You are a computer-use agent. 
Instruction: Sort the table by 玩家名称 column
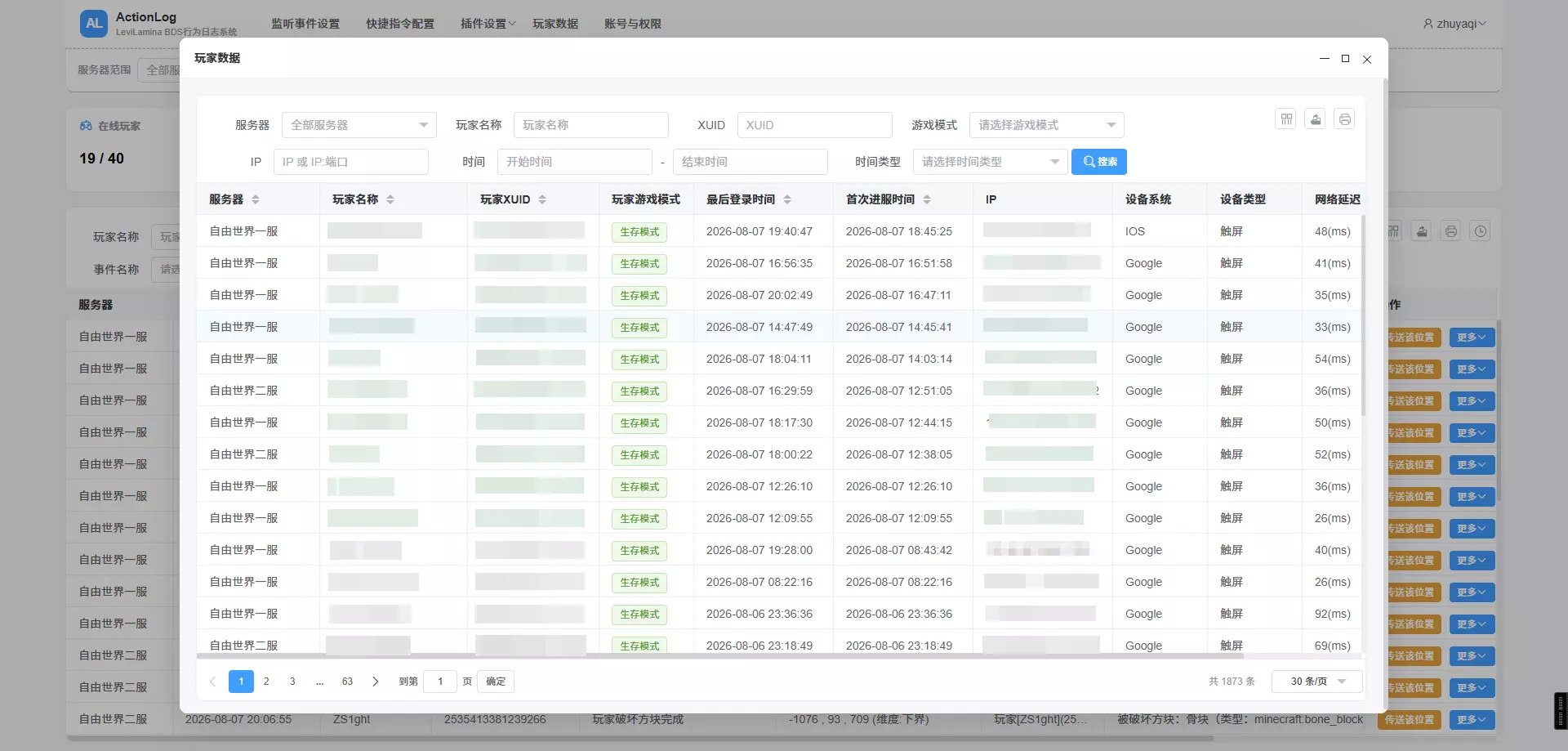tap(390, 199)
